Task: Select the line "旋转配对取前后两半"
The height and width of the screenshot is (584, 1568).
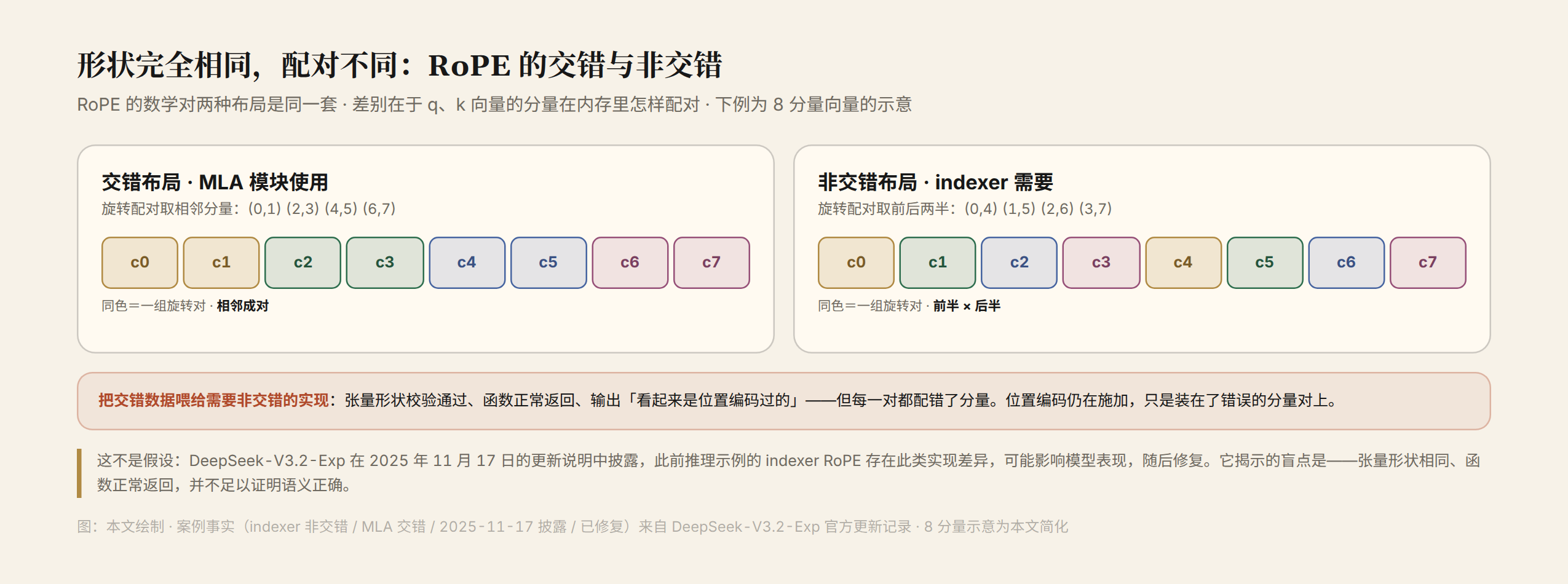Action: tap(965, 209)
